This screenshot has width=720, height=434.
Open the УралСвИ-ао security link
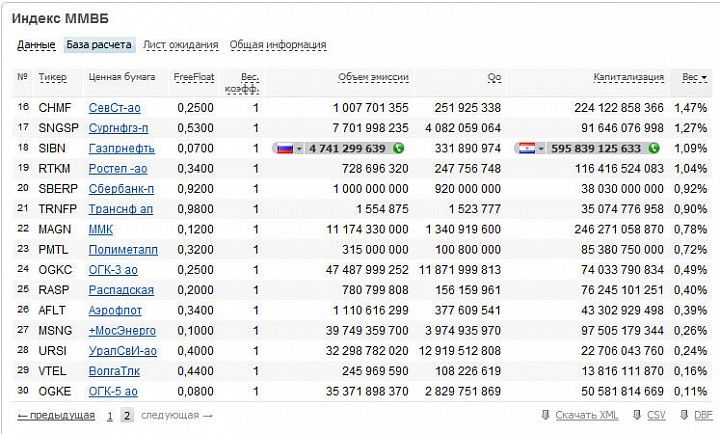123,351
